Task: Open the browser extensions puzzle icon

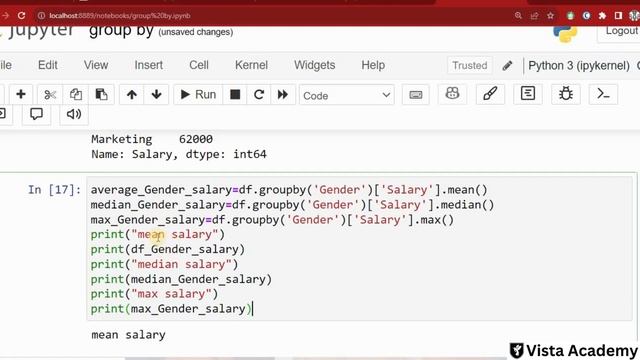Action: point(602,16)
